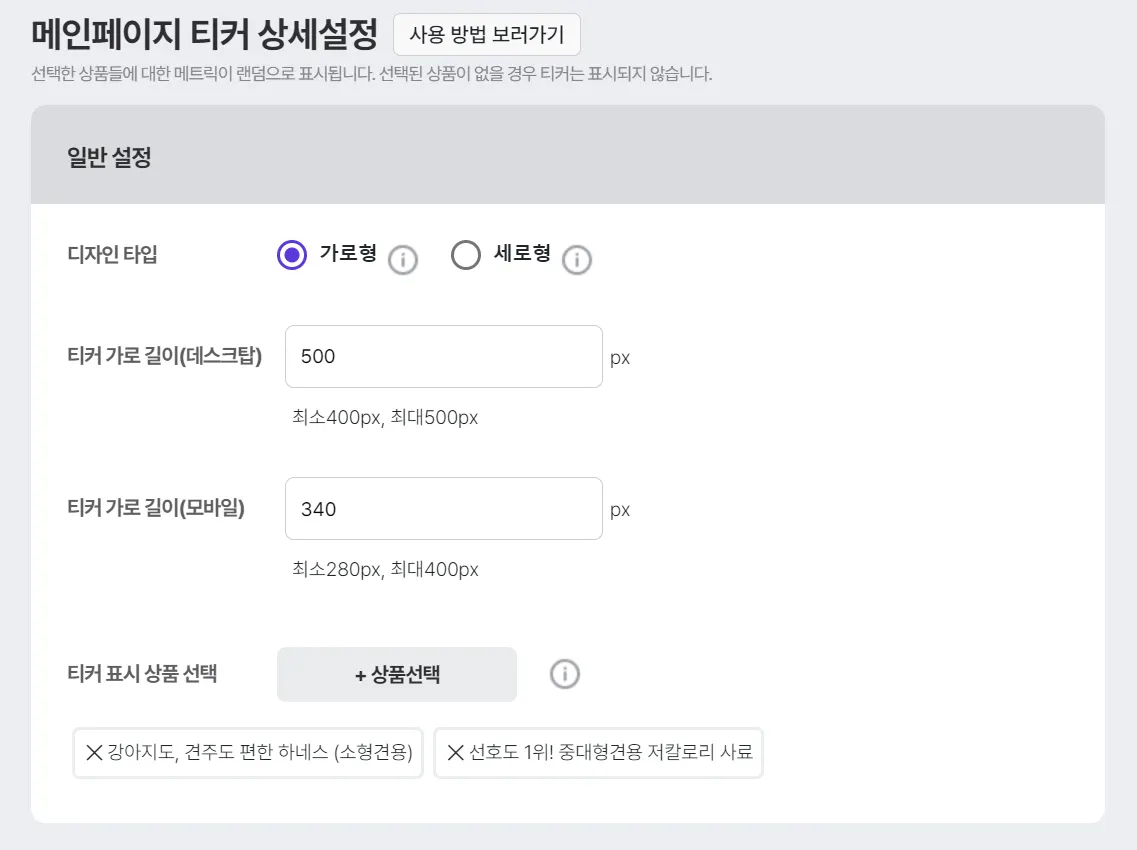The width and height of the screenshot is (1137, 850).
Task: Click the info icon next to 세로형
Action: point(577,260)
